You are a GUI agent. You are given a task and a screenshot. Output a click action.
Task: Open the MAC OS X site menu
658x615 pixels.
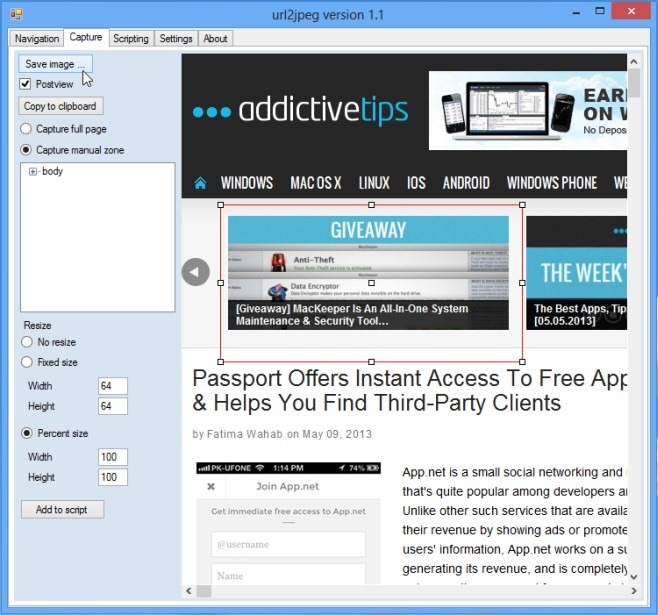tap(316, 183)
